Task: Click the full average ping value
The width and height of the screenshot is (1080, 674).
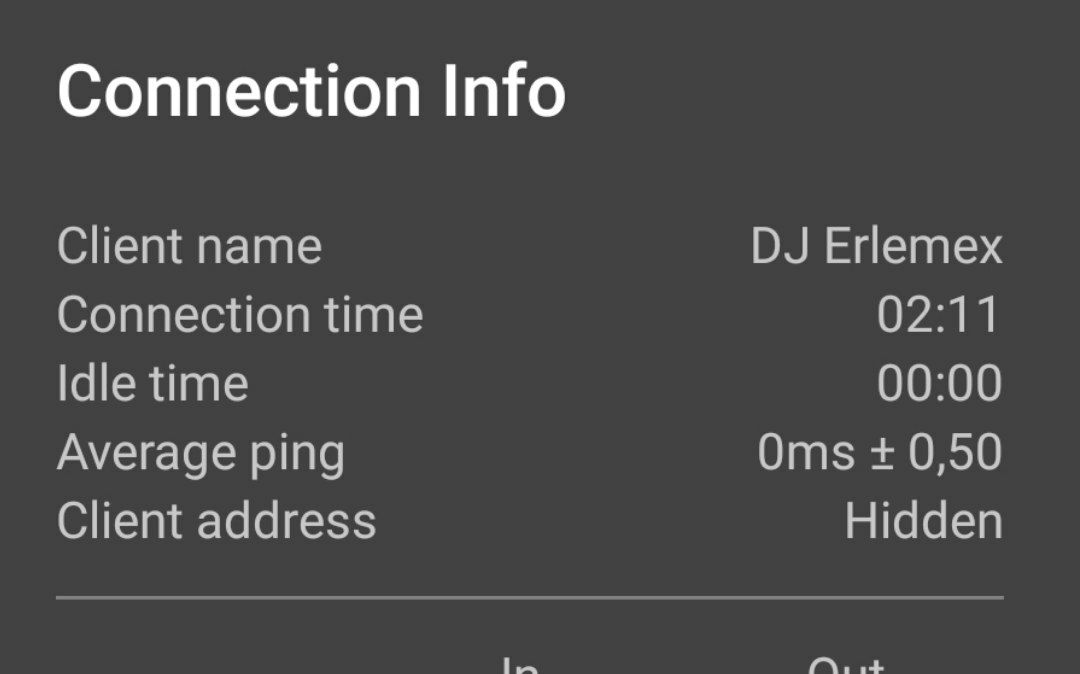Action: pos(879,453)
